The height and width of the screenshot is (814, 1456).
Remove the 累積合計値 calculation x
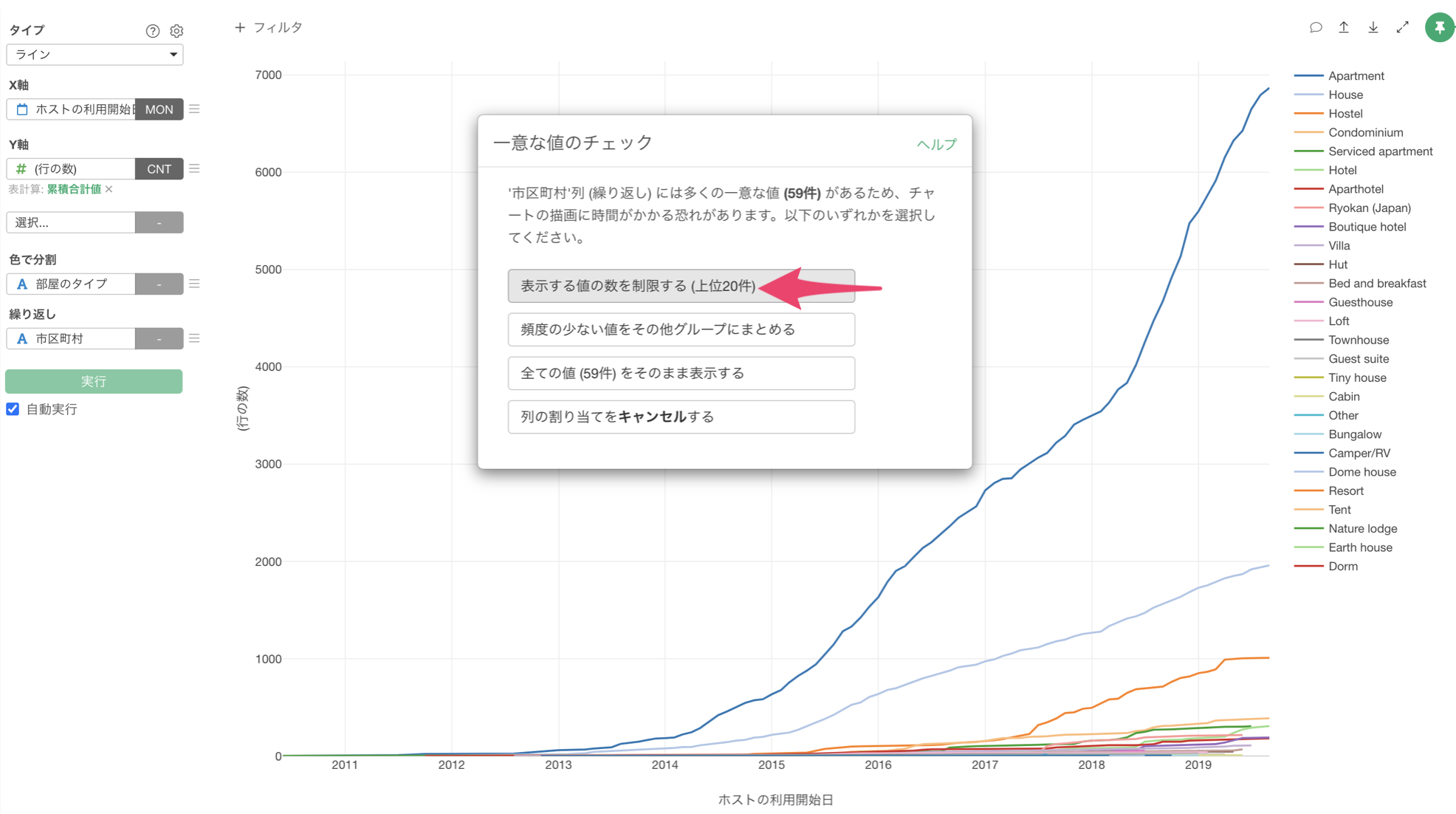coord(109,189)
